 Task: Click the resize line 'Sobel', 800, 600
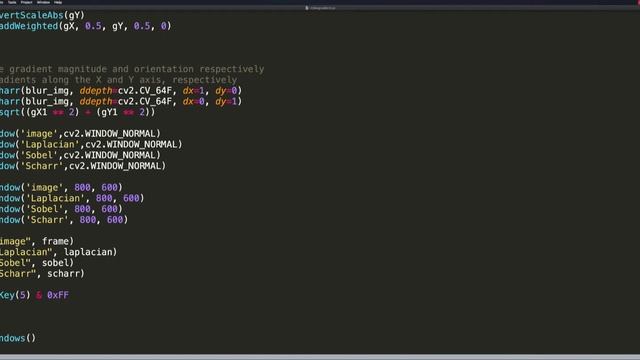pos(61,209)
